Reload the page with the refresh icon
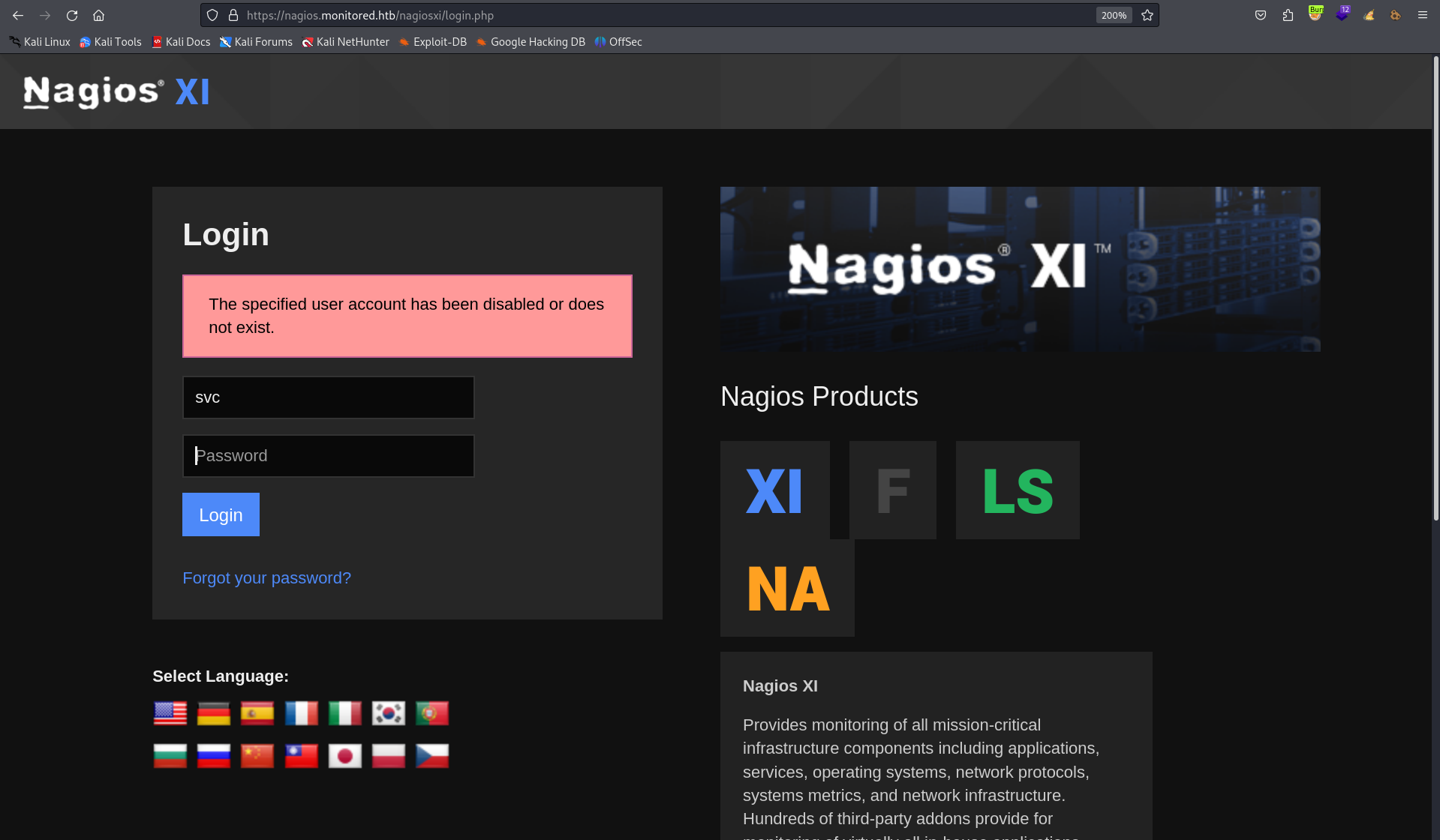The image size is (1440, 840). [x=72, y=15]
